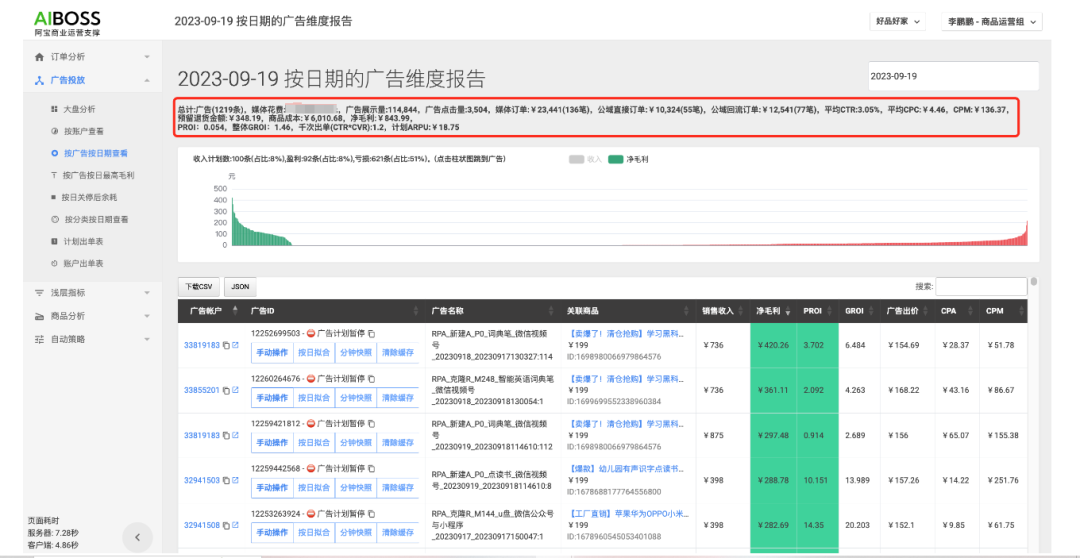The image size is (1080, 558).
Task: Open the 李鹏鹏 - 商品运营组 user dropdown
Action: [x=992, y=21]
